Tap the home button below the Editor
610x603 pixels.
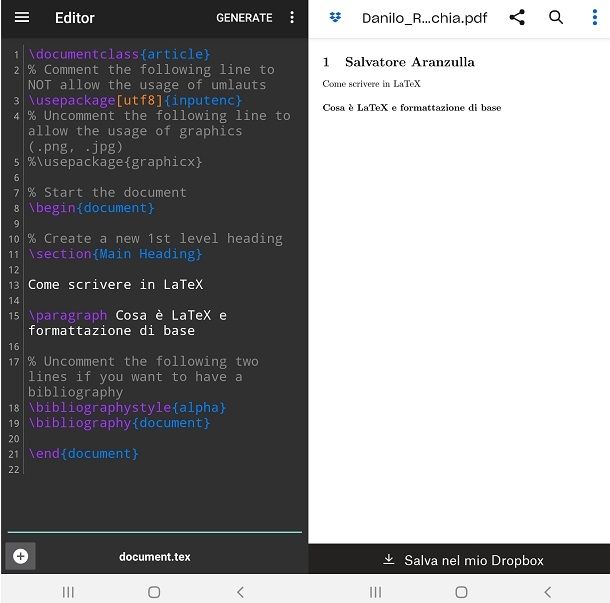pos(154,592)
